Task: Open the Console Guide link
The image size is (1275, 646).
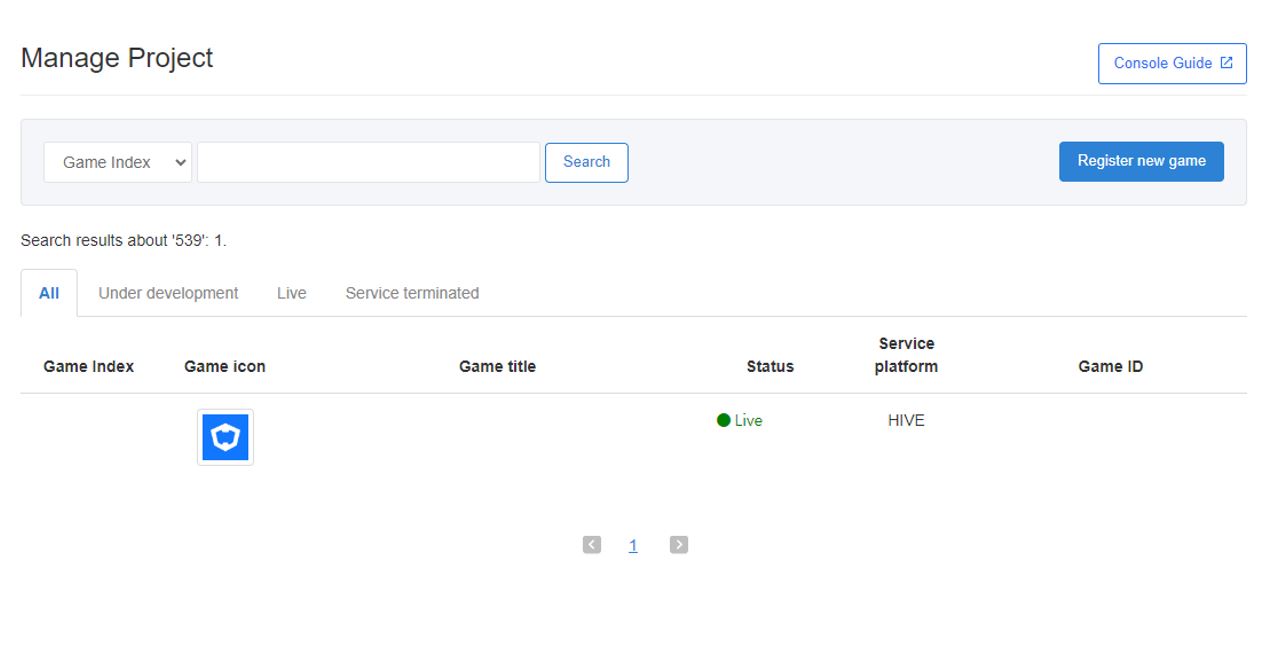Action: click(1172, 63)
